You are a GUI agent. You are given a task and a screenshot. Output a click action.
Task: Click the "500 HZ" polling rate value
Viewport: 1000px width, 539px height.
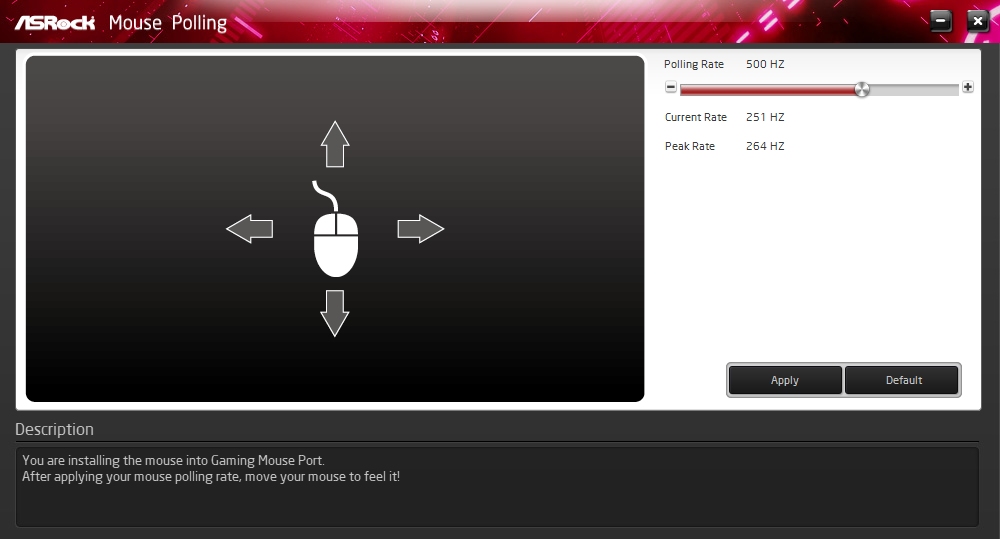(x=765, y=64)
